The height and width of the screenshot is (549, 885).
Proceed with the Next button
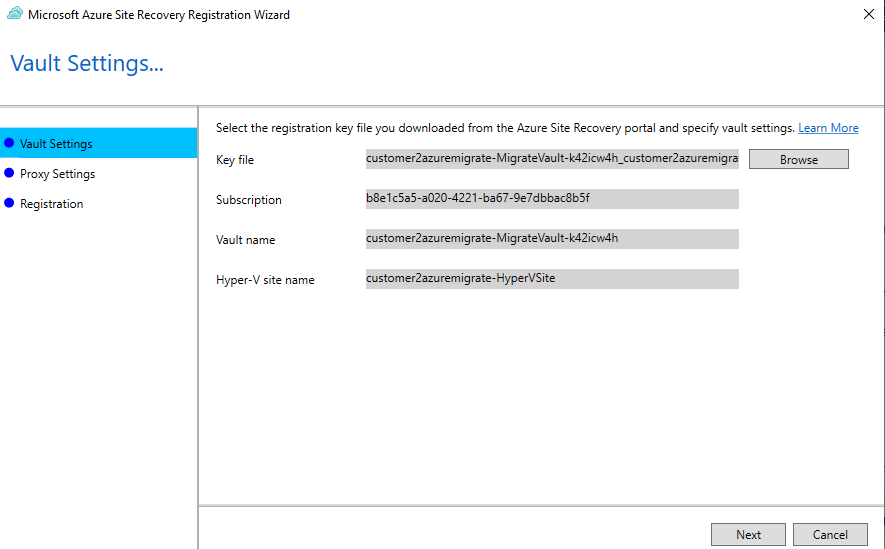click(x=748, y=534)
